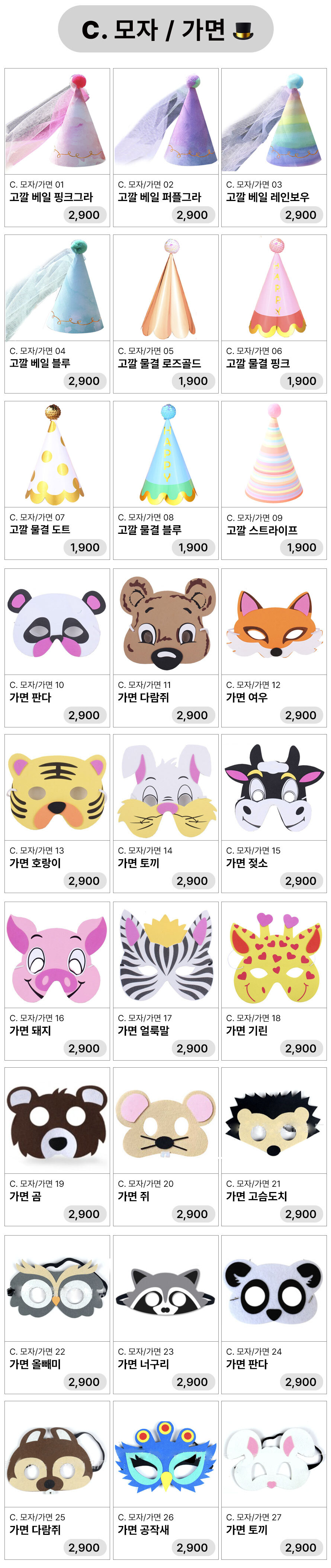This screenshot has height=1568, width=331.
Task: Open the 가면 너구리 product name link
Action: pos(143,1364)
